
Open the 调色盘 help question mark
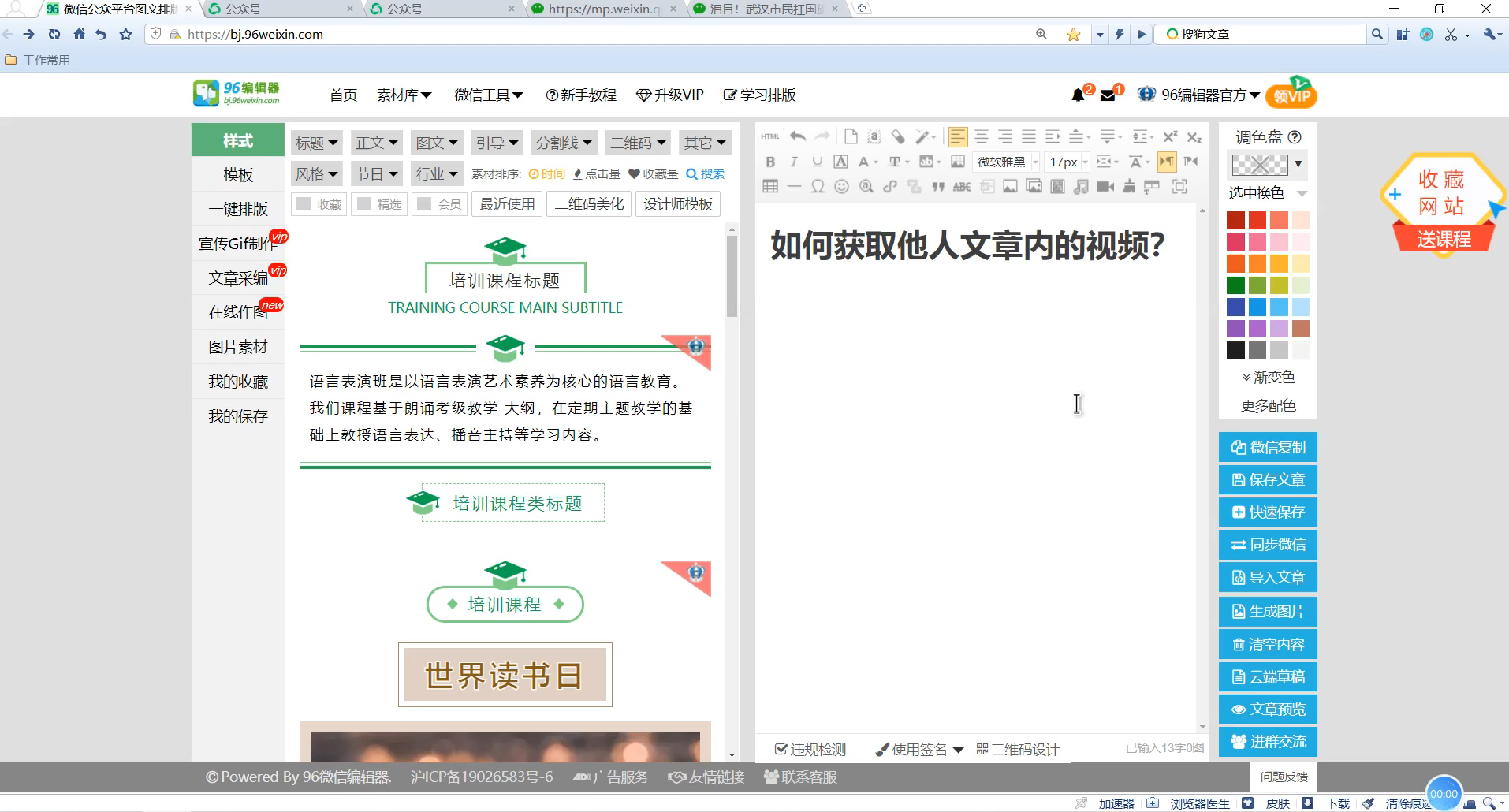pyautogui.click(x=1294, y=137)
